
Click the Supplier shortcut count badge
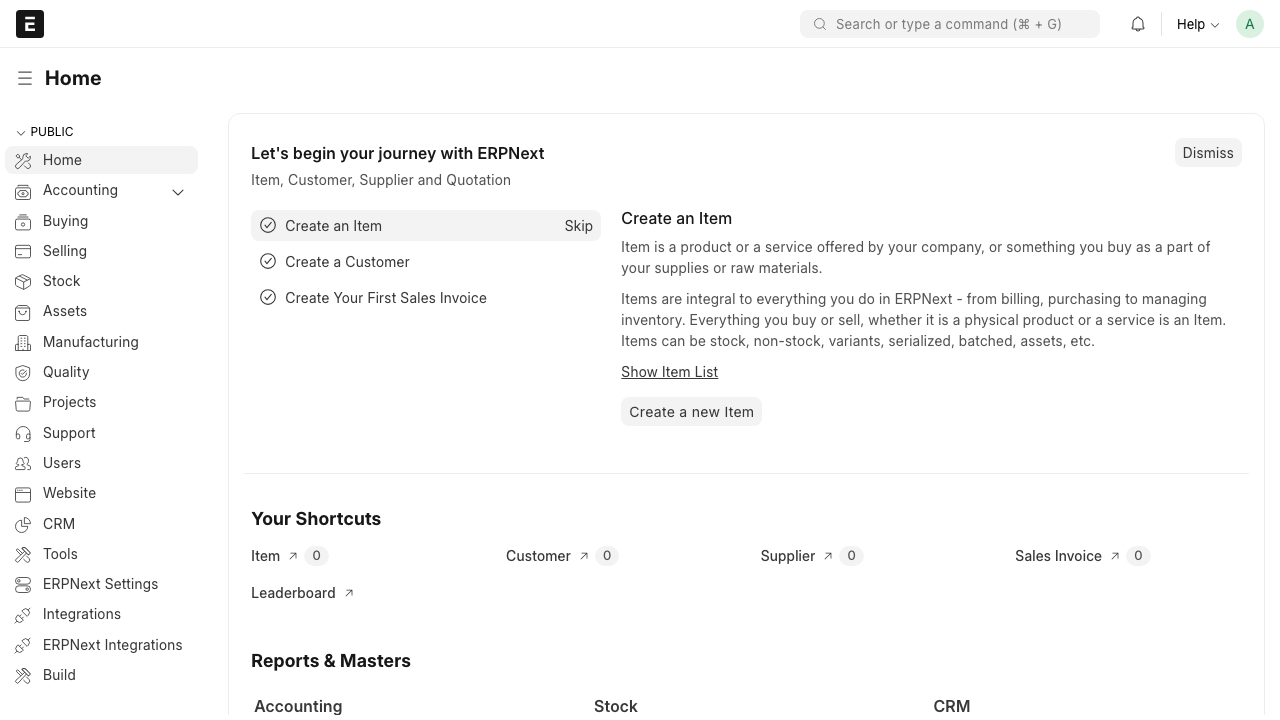[851, 556]
